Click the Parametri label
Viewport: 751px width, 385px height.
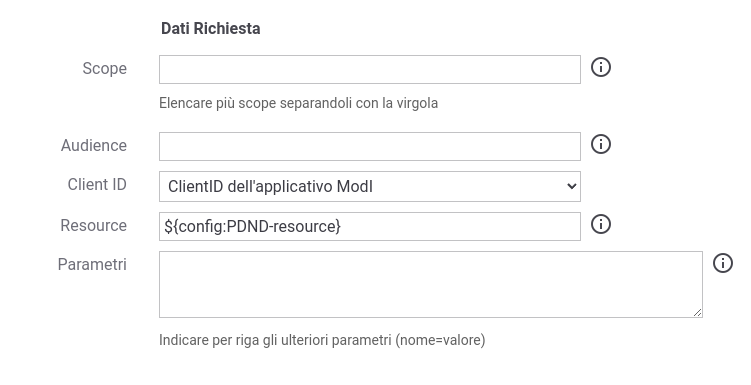click(x=92, y=264)
